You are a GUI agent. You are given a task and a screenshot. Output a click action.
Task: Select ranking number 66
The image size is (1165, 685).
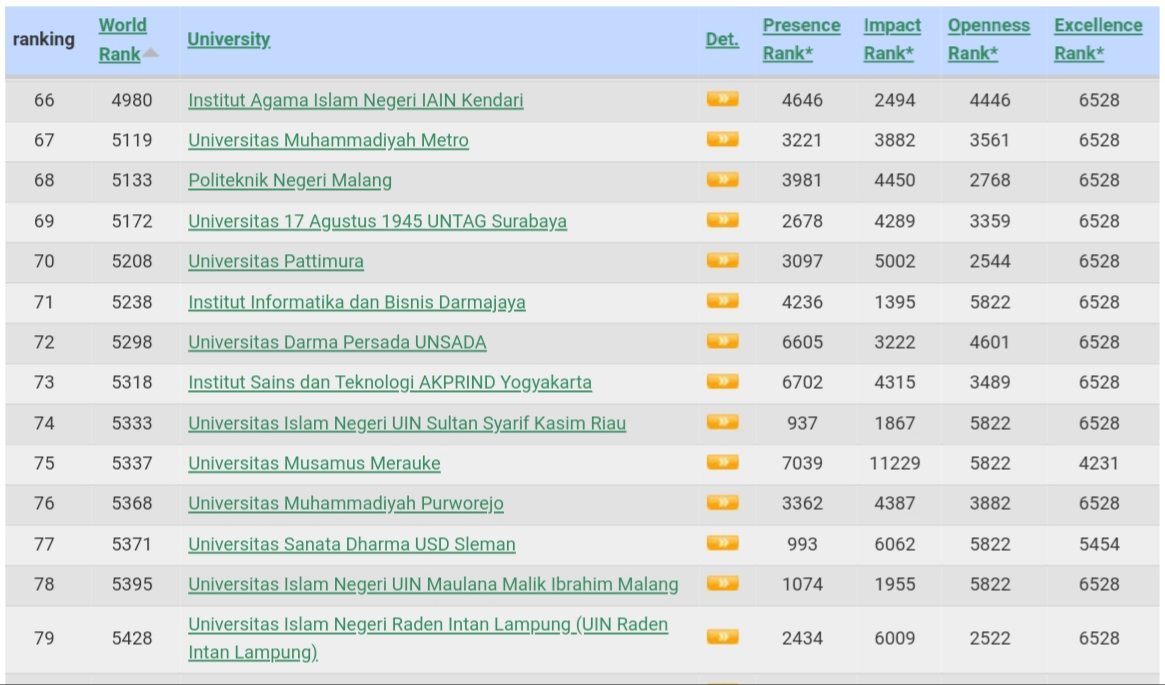click(x=44, y=100)
